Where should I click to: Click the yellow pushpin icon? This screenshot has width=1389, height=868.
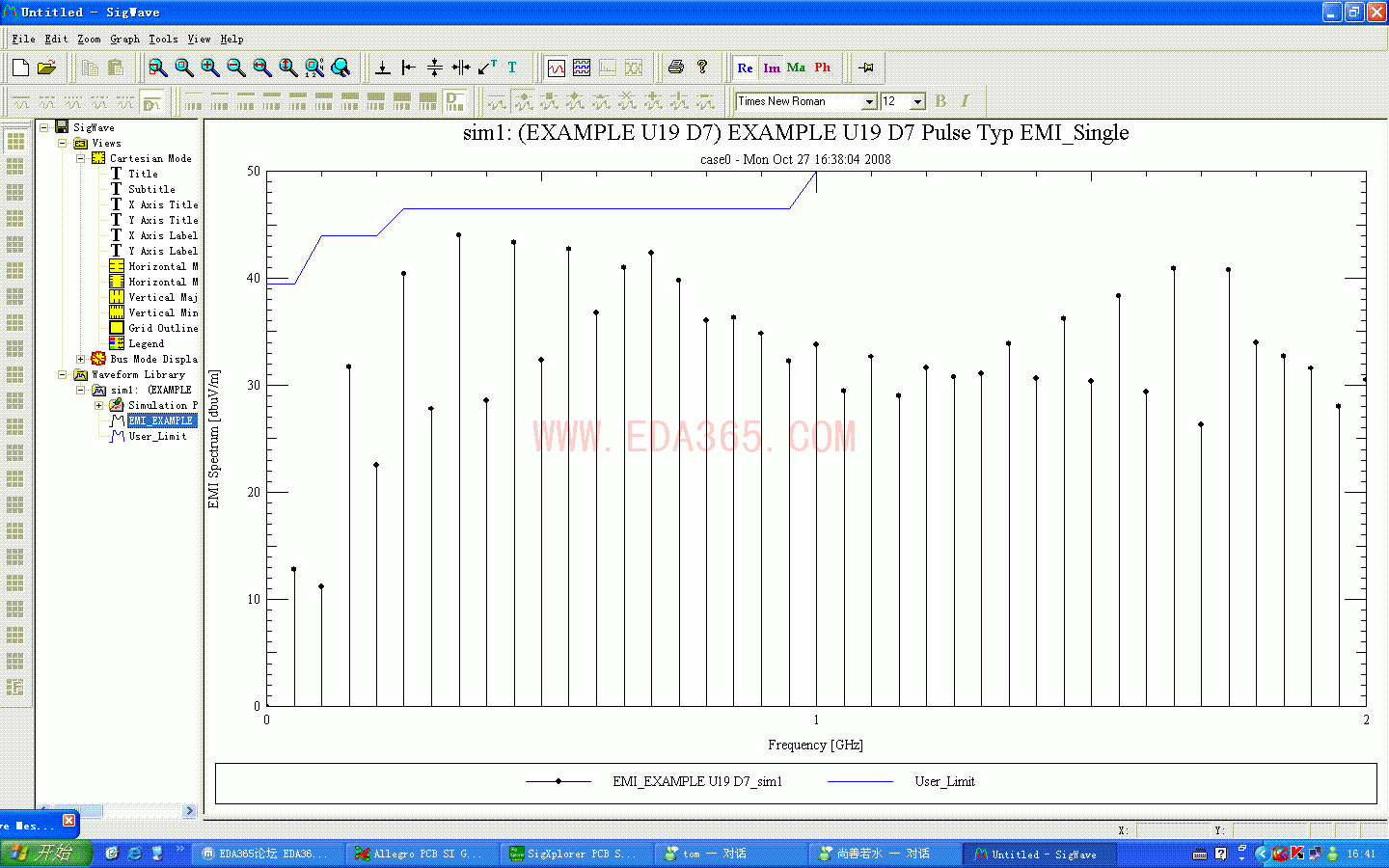click(866, 68)
